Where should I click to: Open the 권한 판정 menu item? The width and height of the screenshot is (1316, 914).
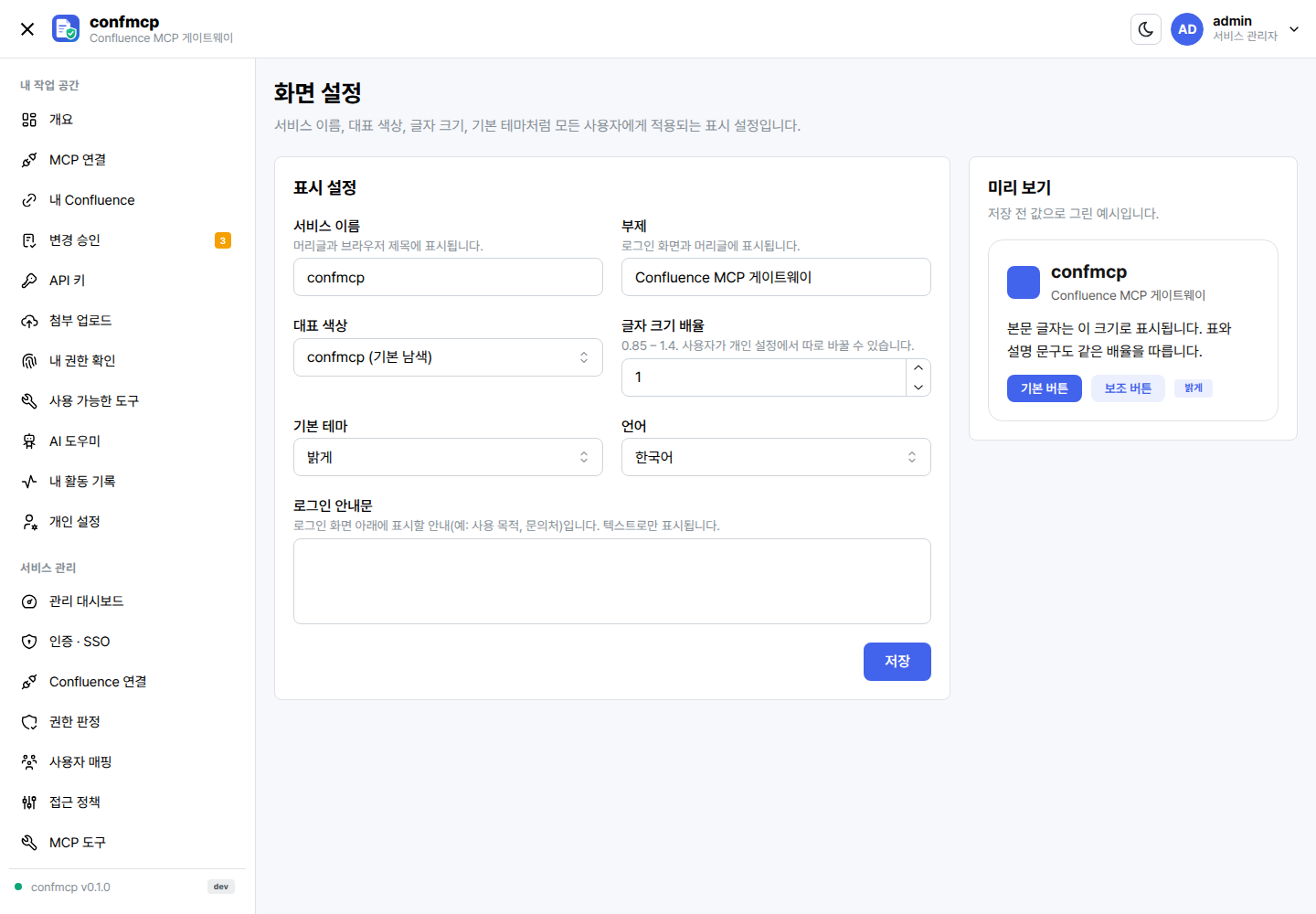tap(127, 722)
